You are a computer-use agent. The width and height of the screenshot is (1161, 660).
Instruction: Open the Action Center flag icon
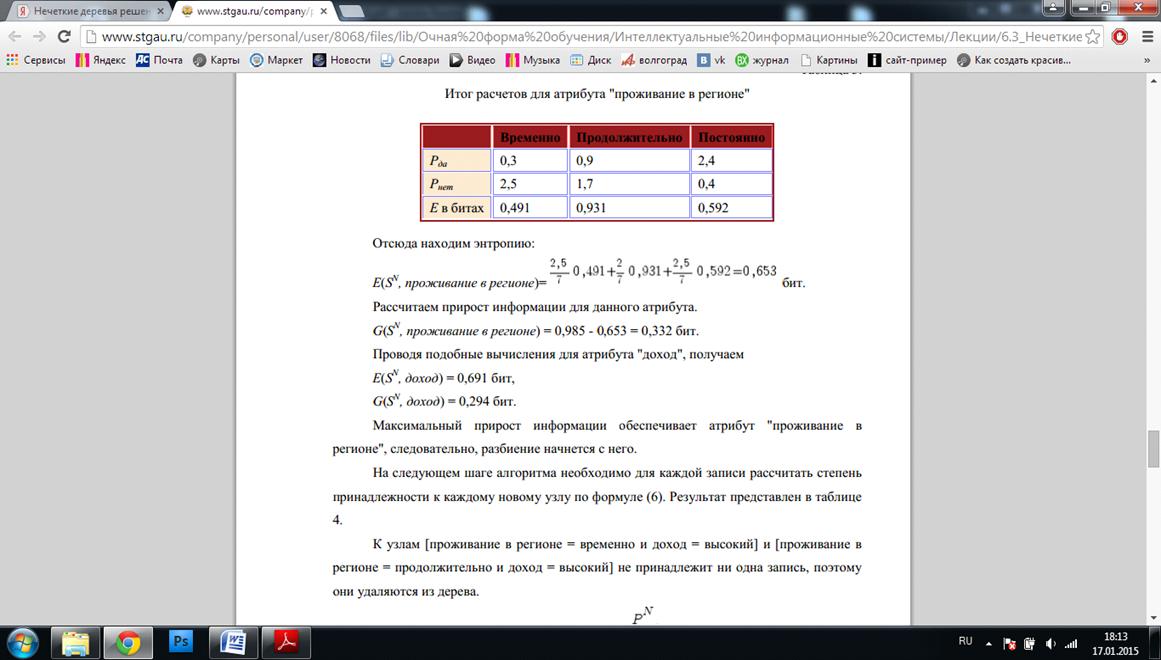coord(1009,644)
